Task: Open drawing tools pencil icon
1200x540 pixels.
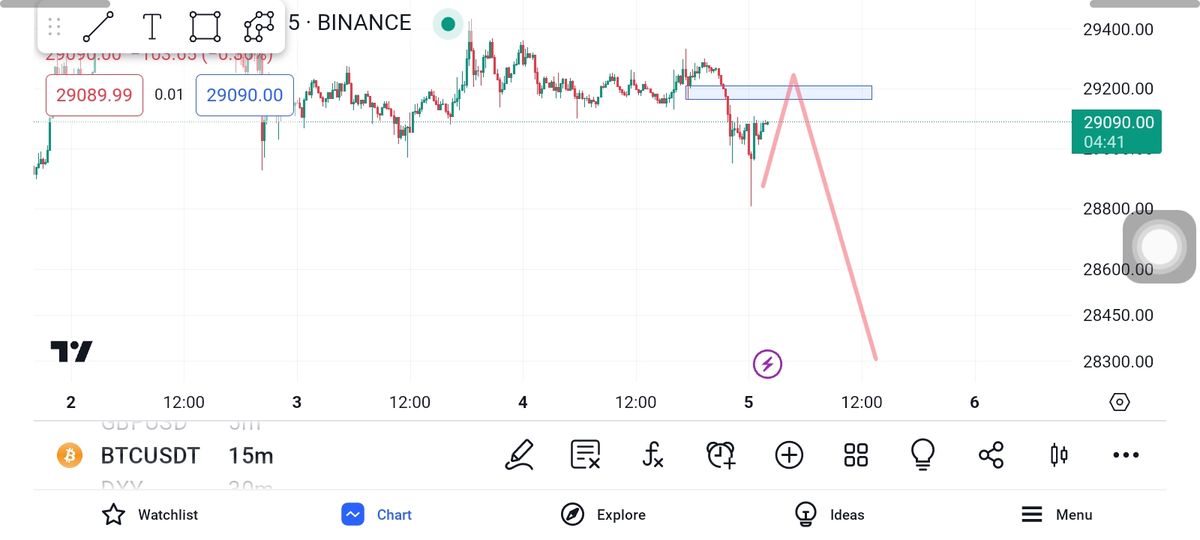Action: 519,455
